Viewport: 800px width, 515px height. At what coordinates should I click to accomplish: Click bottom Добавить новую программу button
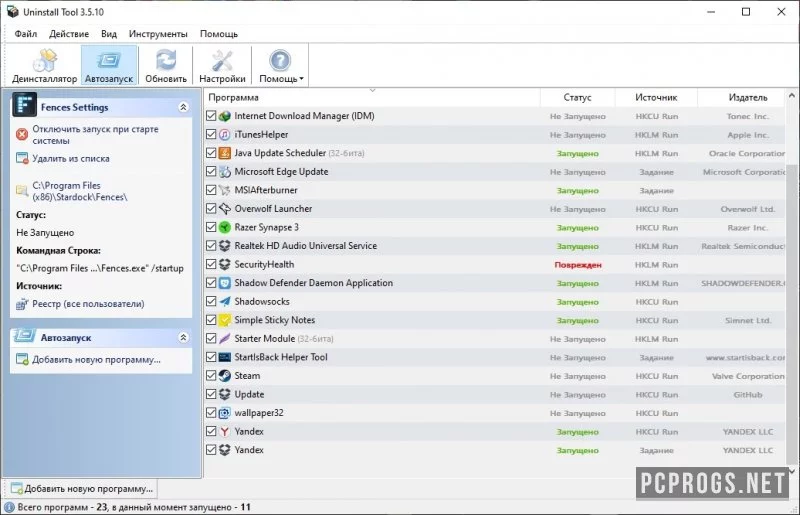click(82, 489)
